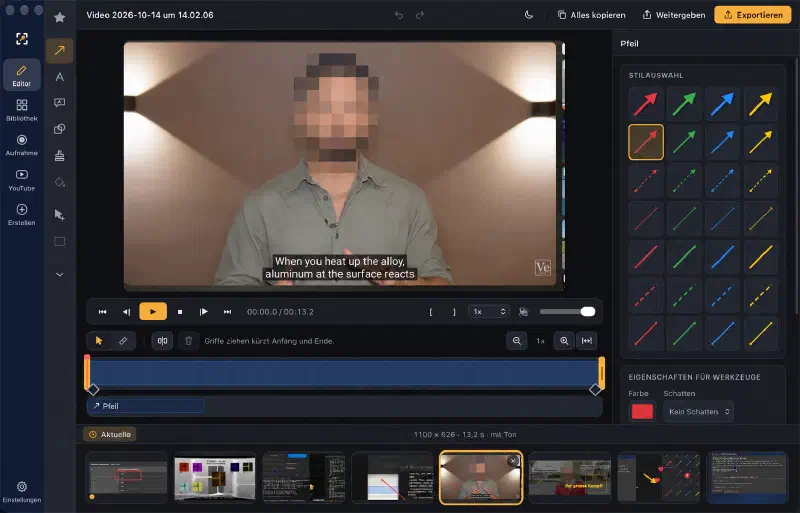
Task: Select the speech bubble callout tool
Action: [x=60, y=103]
